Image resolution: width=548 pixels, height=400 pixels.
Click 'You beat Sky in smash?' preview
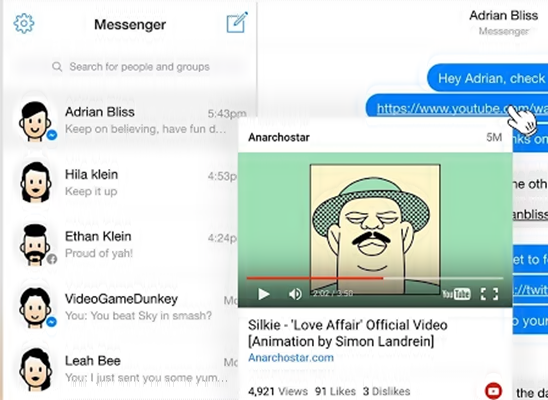[x=138, y=315]
